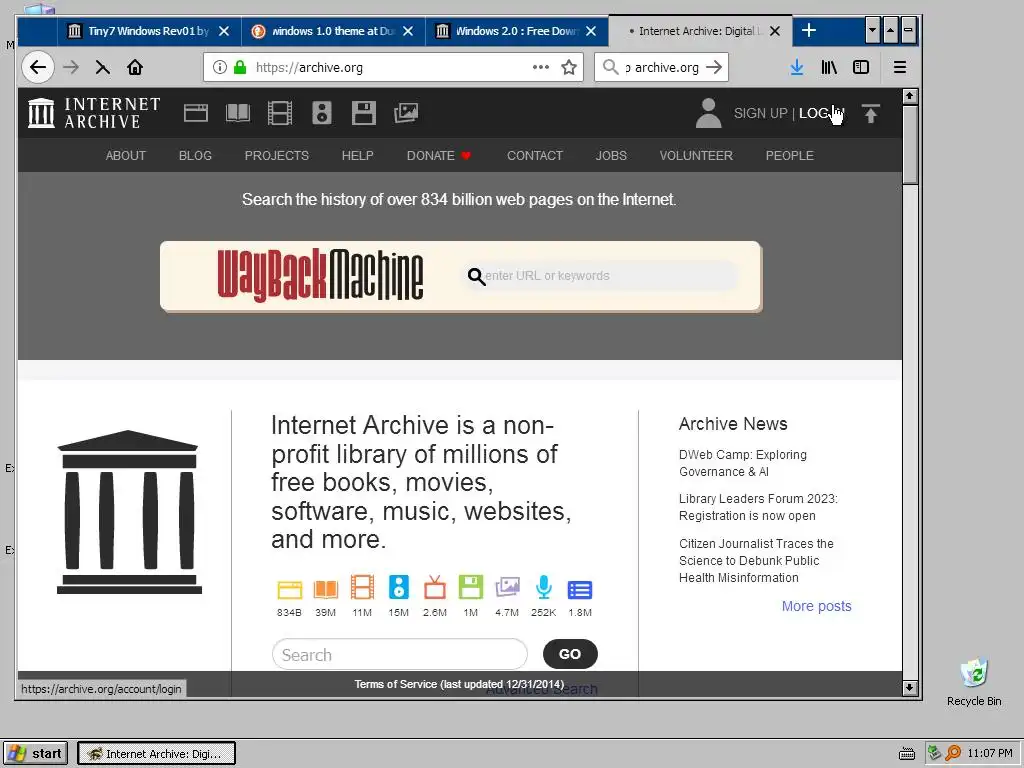Open the library bookshelf icon

point(829,67)
